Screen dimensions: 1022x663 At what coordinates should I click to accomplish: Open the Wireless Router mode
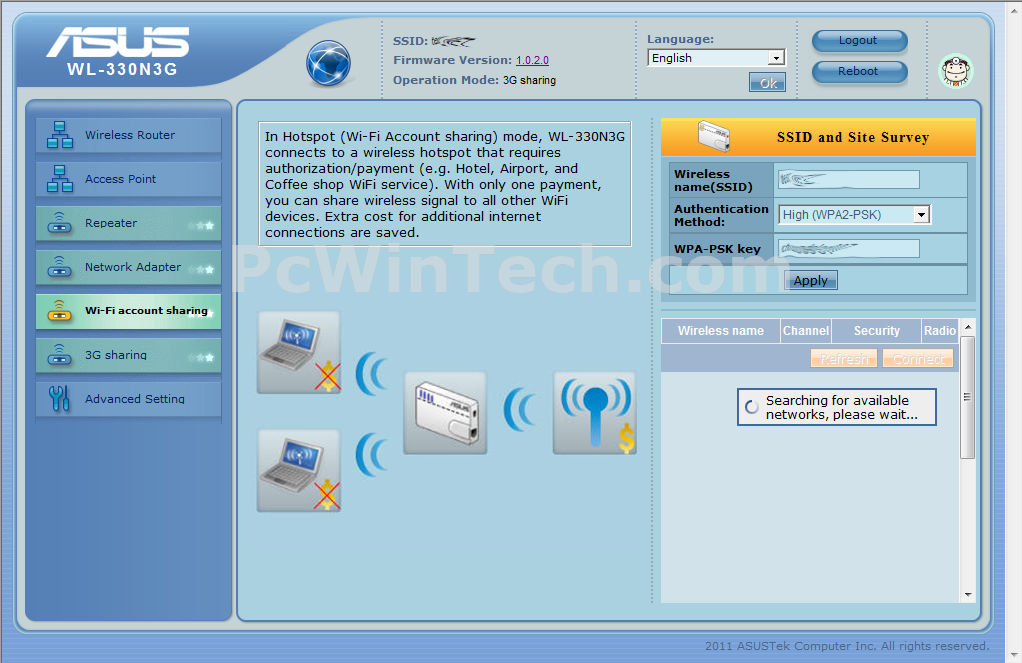pyautogui.click(x=128, y=135)
